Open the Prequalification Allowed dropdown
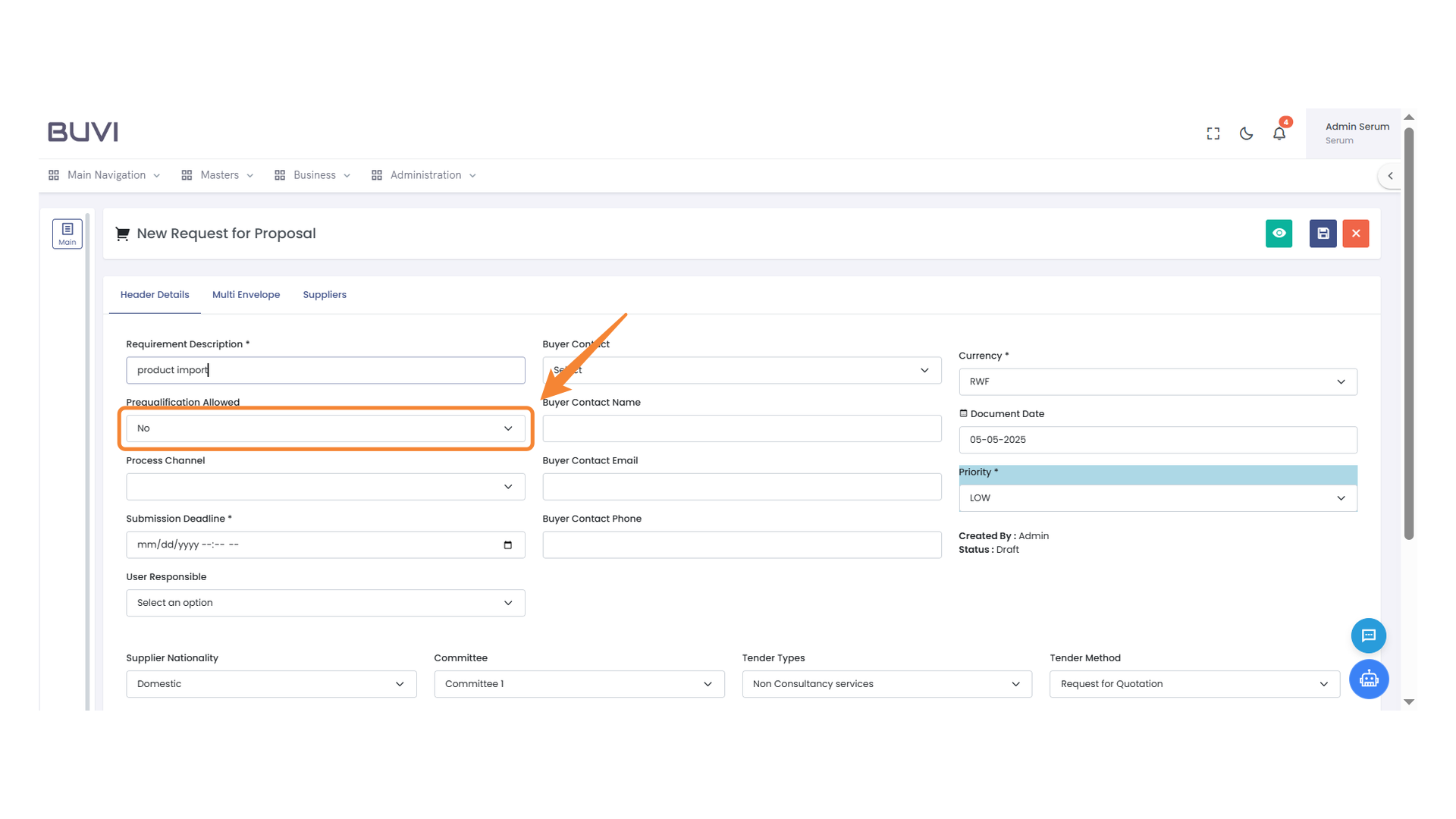This screenshot has height=819, width=1456. pos(325,428)
